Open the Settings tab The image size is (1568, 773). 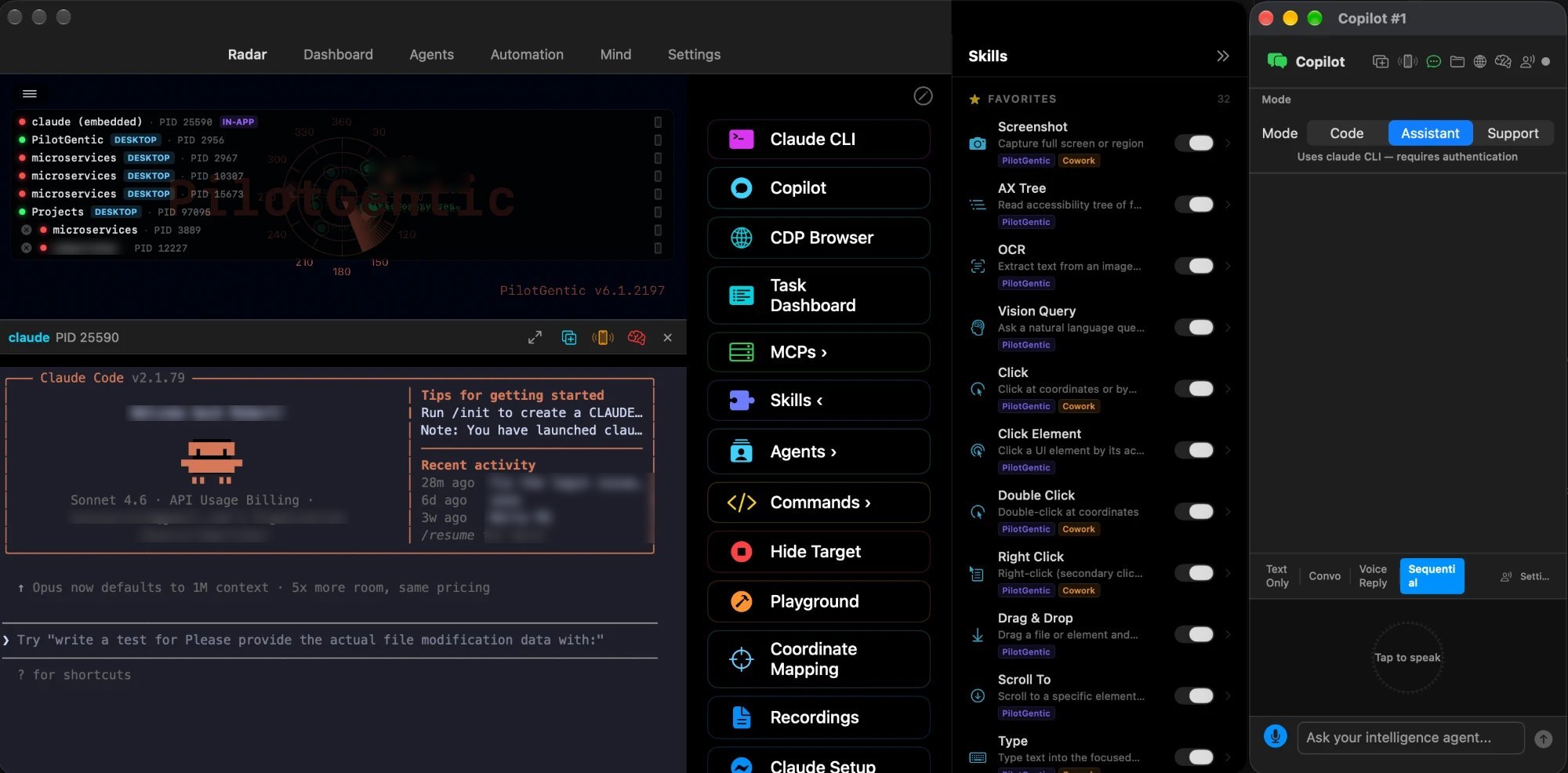tap(694, 54)
